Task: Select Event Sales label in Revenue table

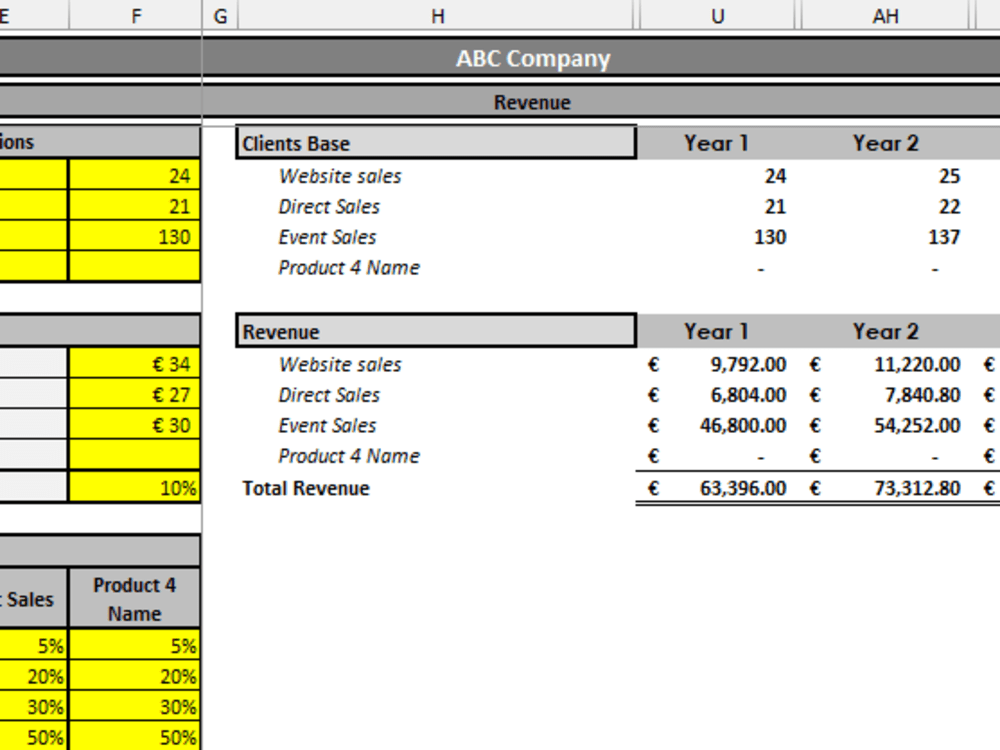Action: [x=327, y=426]
